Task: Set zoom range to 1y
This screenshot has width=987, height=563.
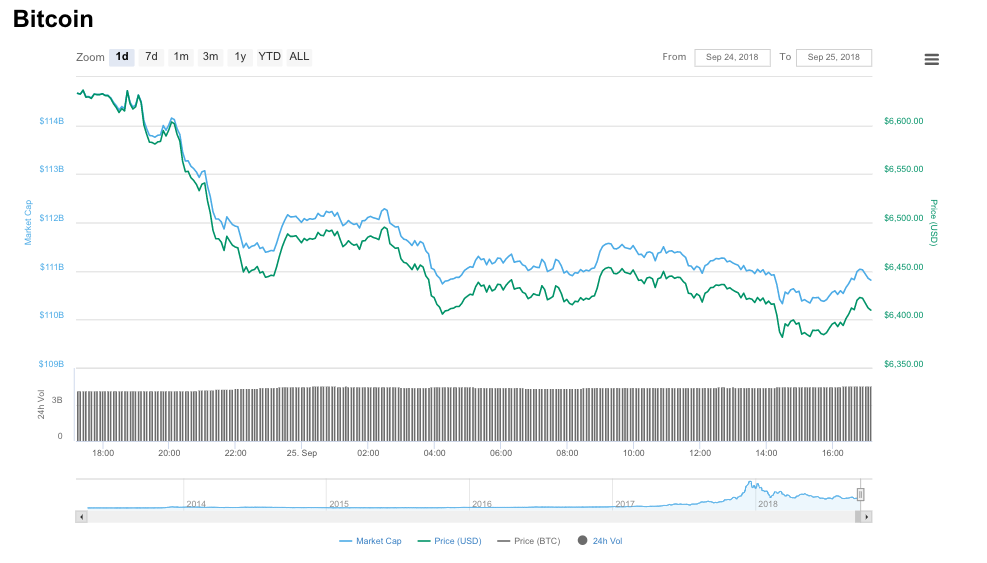Action: tap(240, 57)
